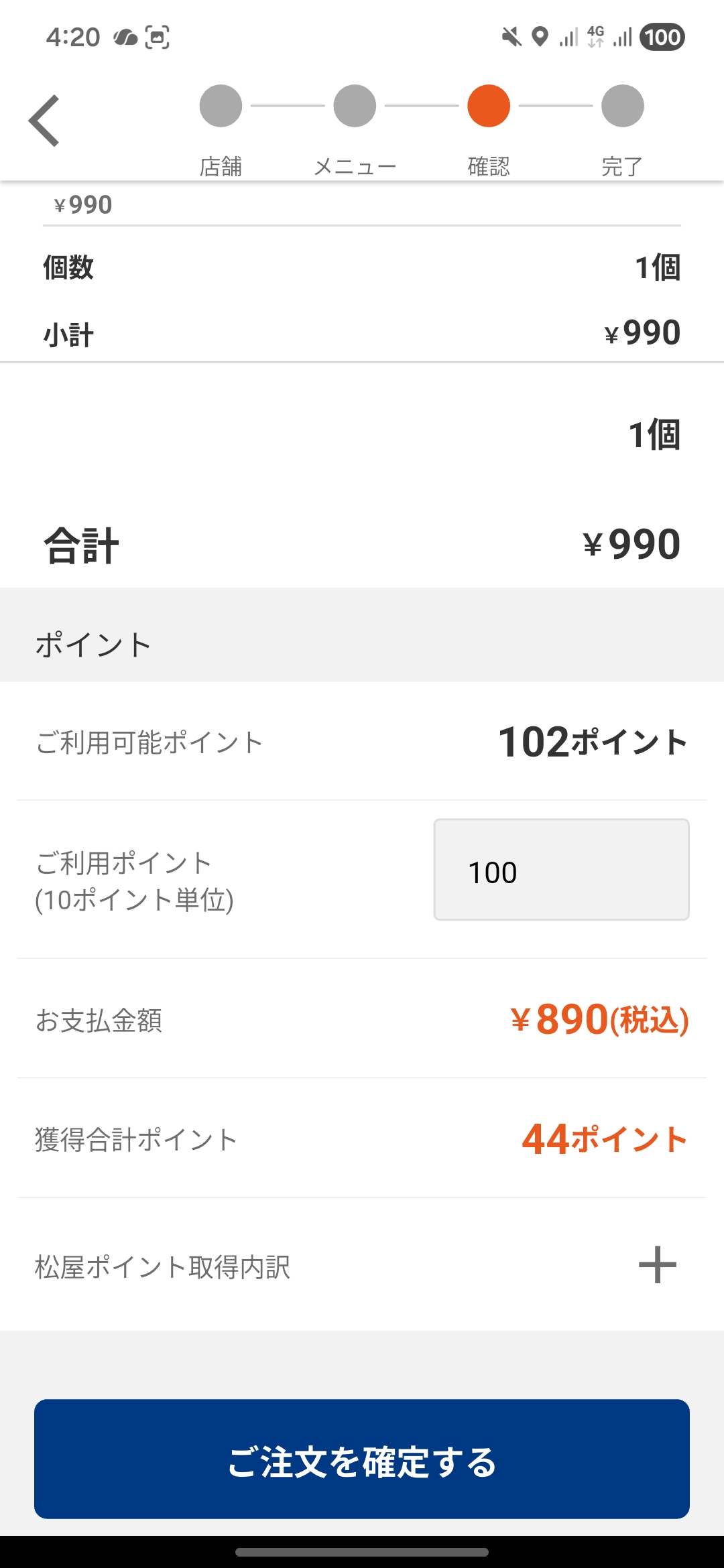Tap the 店舗 step circle
The height and width of the screenshot is (1568, 724).
(221, 106)
